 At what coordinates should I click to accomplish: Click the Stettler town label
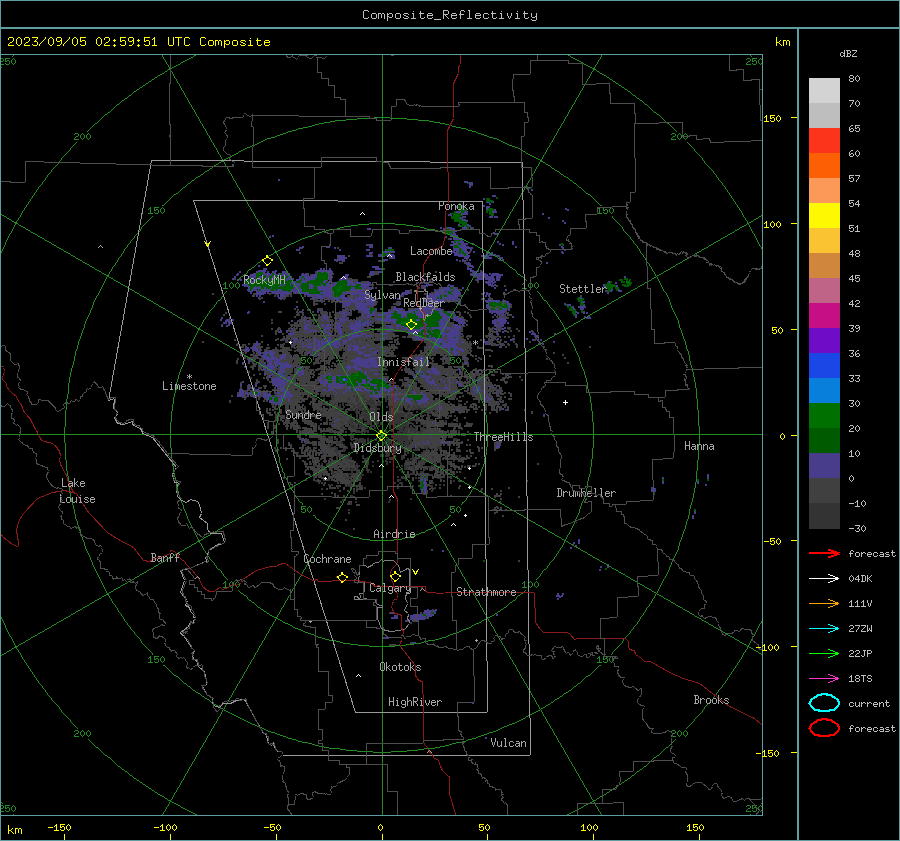pyautogui.click(x=583, y=289)
